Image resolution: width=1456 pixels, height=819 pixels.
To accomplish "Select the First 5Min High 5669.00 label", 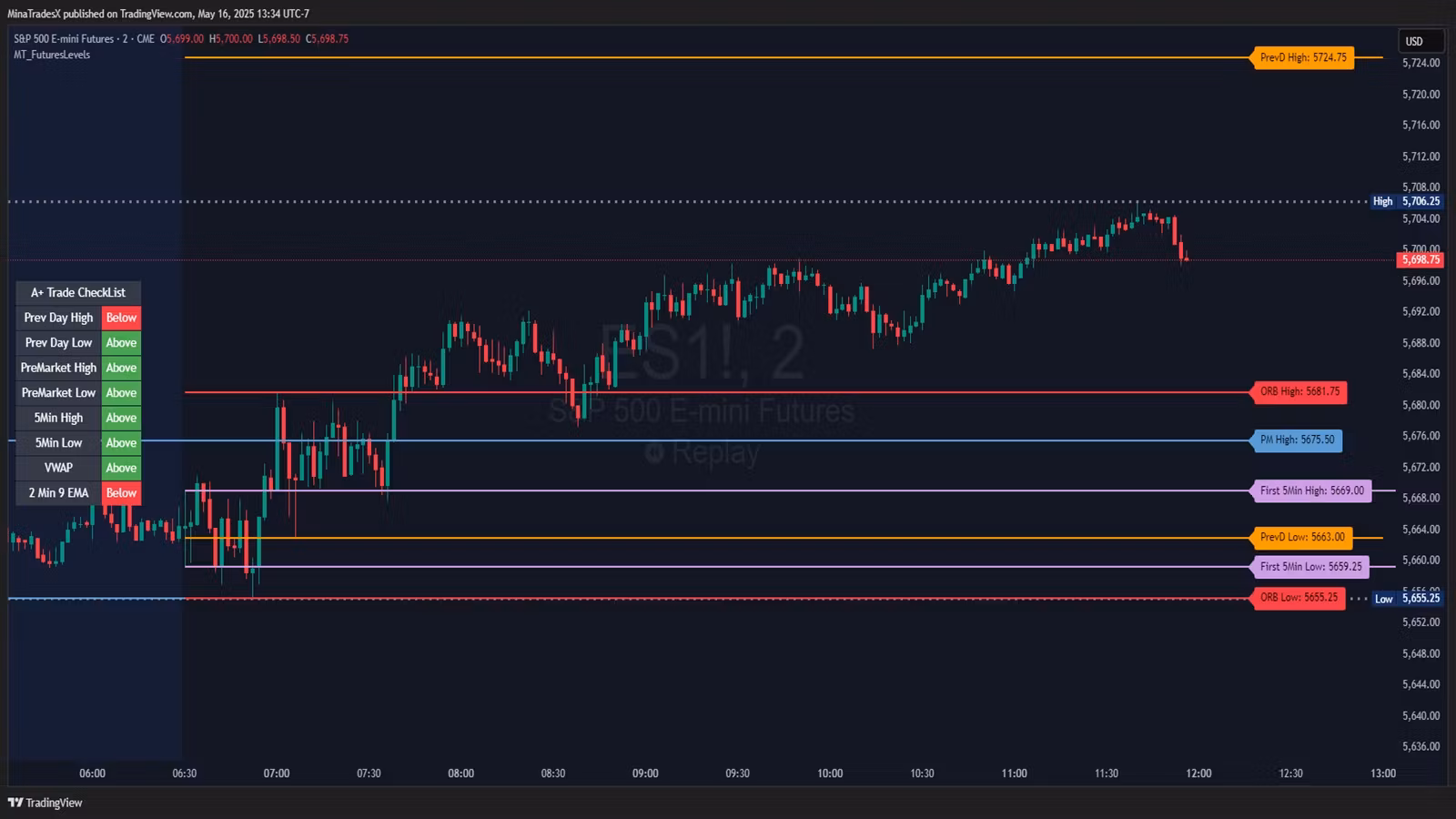I will [1311, 490].
